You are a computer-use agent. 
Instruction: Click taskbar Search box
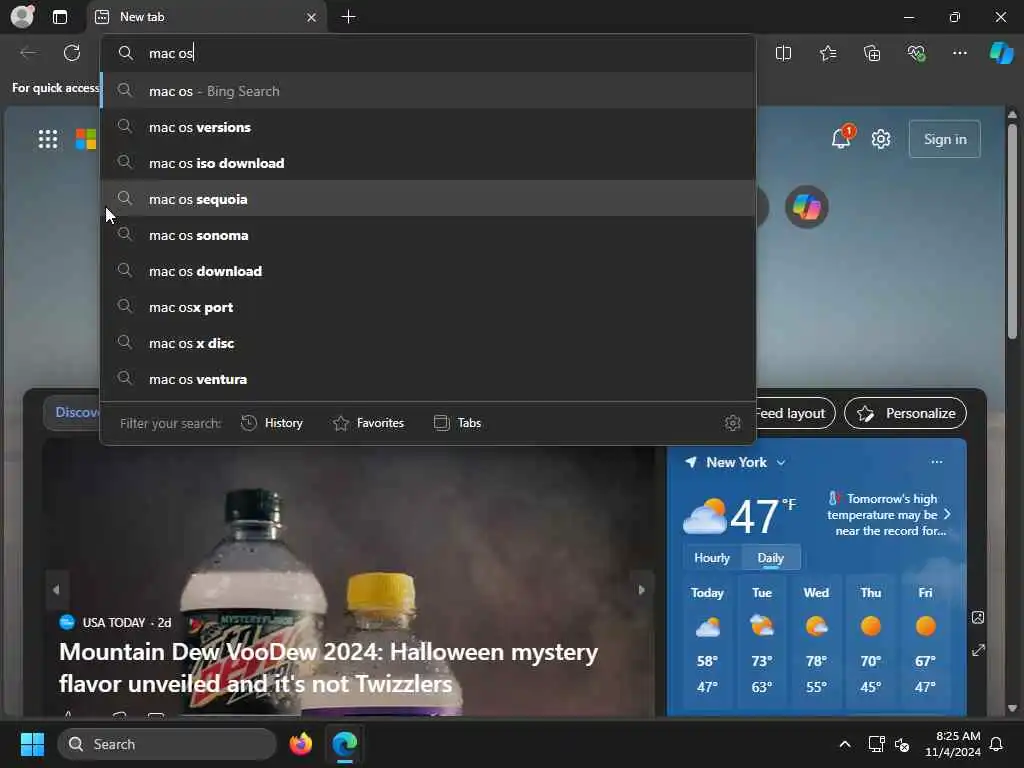pos(167,744)
